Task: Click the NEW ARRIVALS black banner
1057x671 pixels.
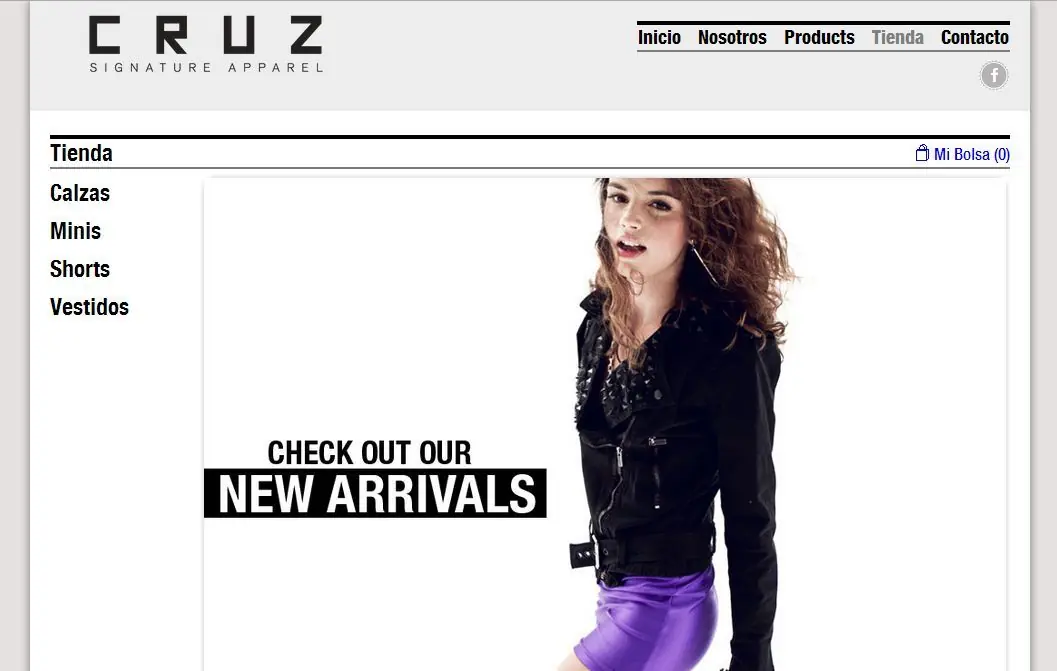Action: pos(375,494)
